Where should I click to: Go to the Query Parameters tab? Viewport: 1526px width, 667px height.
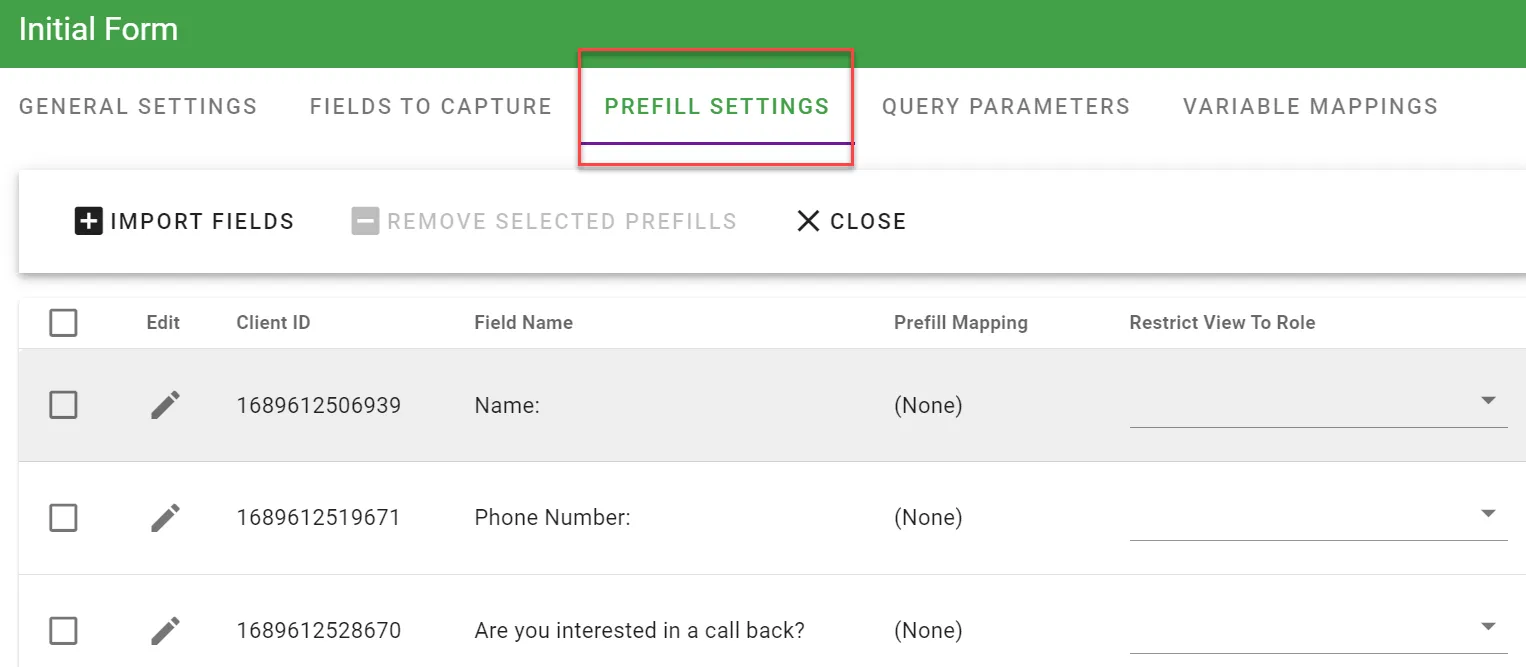point(1006,106)
